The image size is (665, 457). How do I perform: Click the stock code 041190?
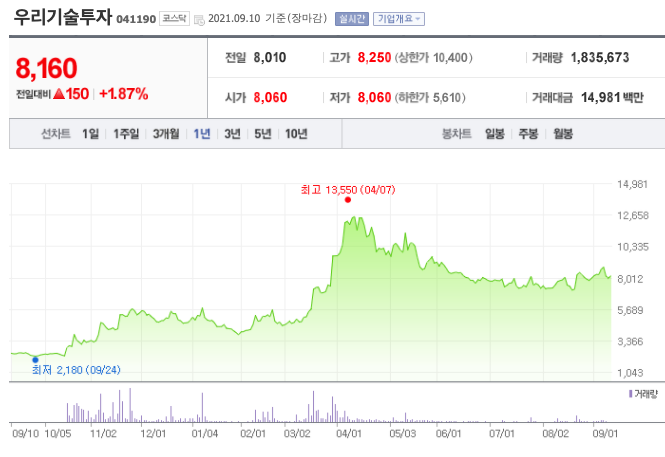136,19
